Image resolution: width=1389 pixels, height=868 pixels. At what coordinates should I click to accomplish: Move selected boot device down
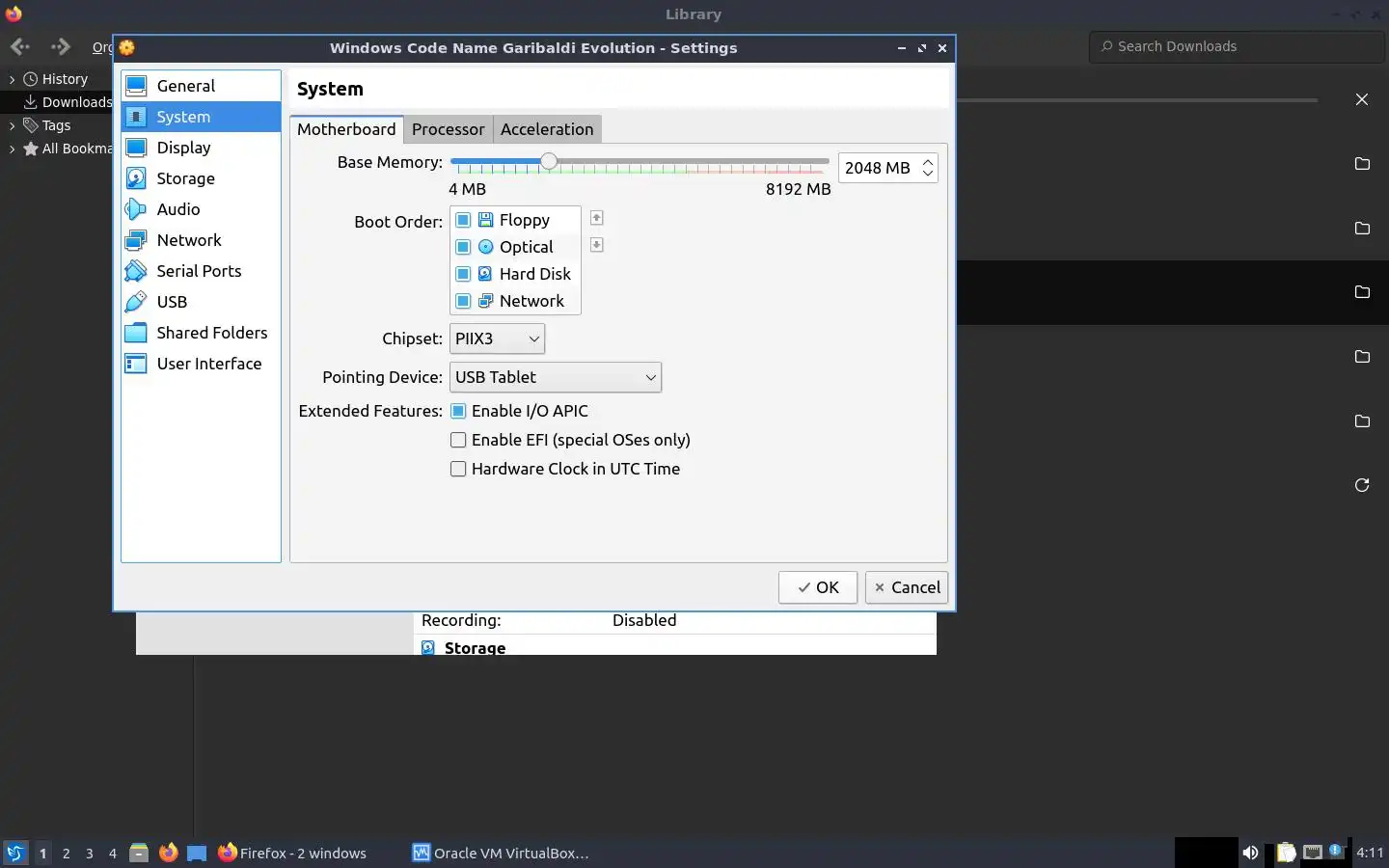point(596,245)
